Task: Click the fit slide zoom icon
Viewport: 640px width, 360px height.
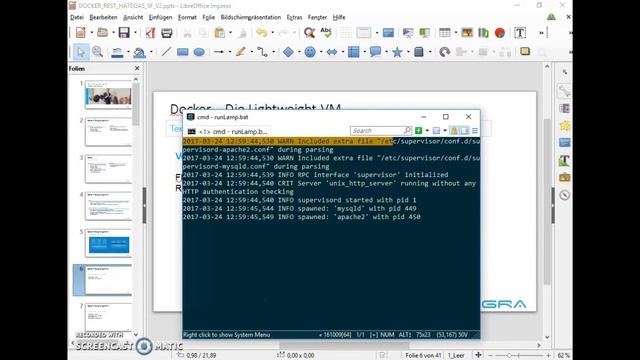Action: [x=478, y=355]
